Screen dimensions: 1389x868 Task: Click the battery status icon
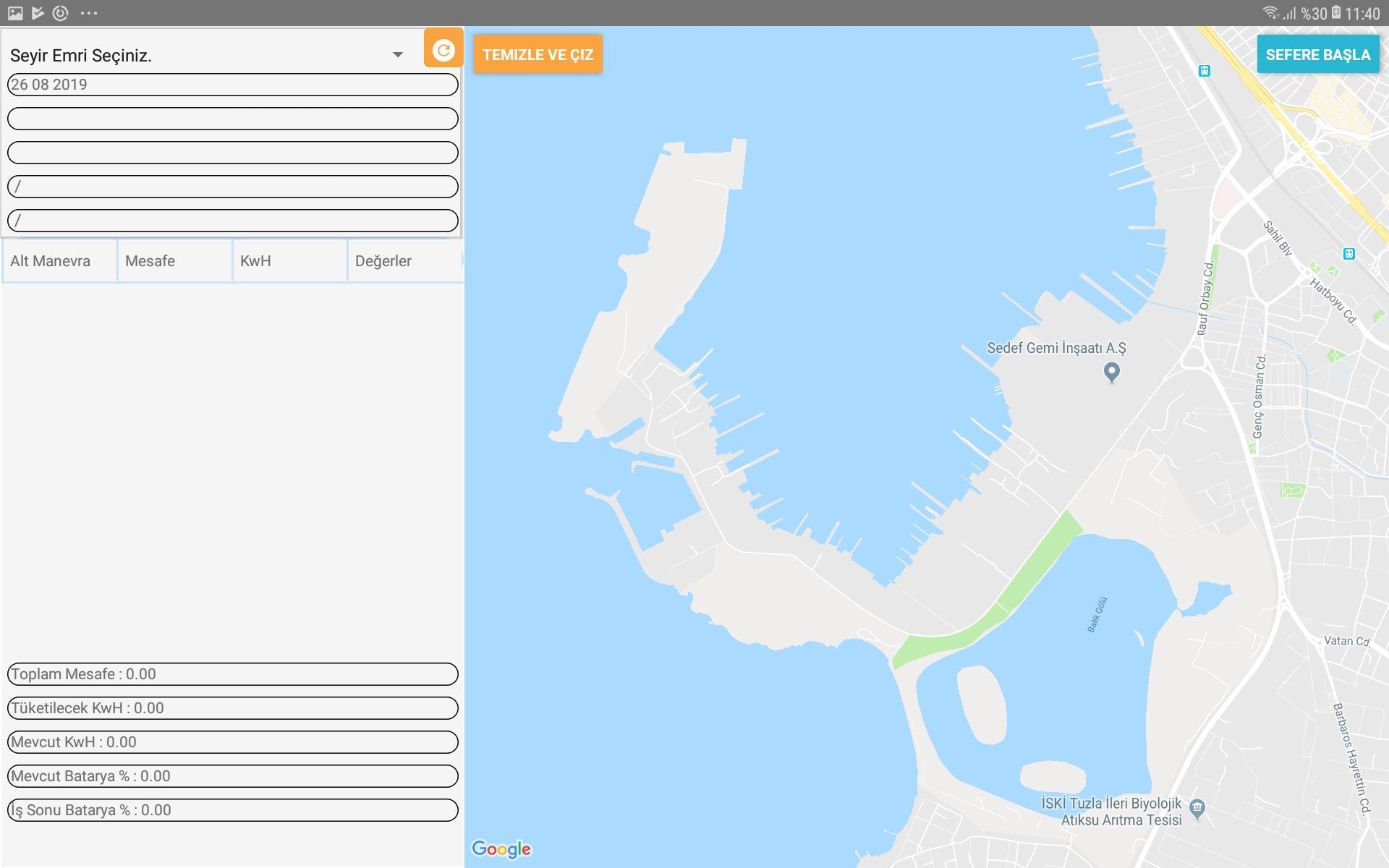pyautogui.click(x=1335, y=13)
